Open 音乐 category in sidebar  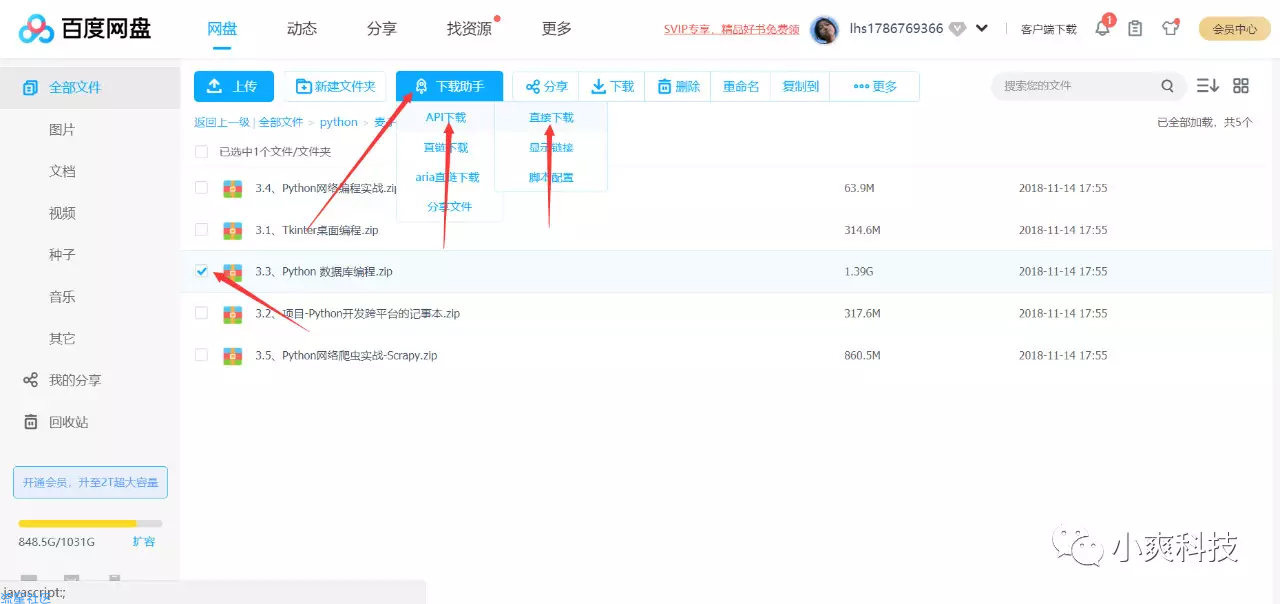62,297
